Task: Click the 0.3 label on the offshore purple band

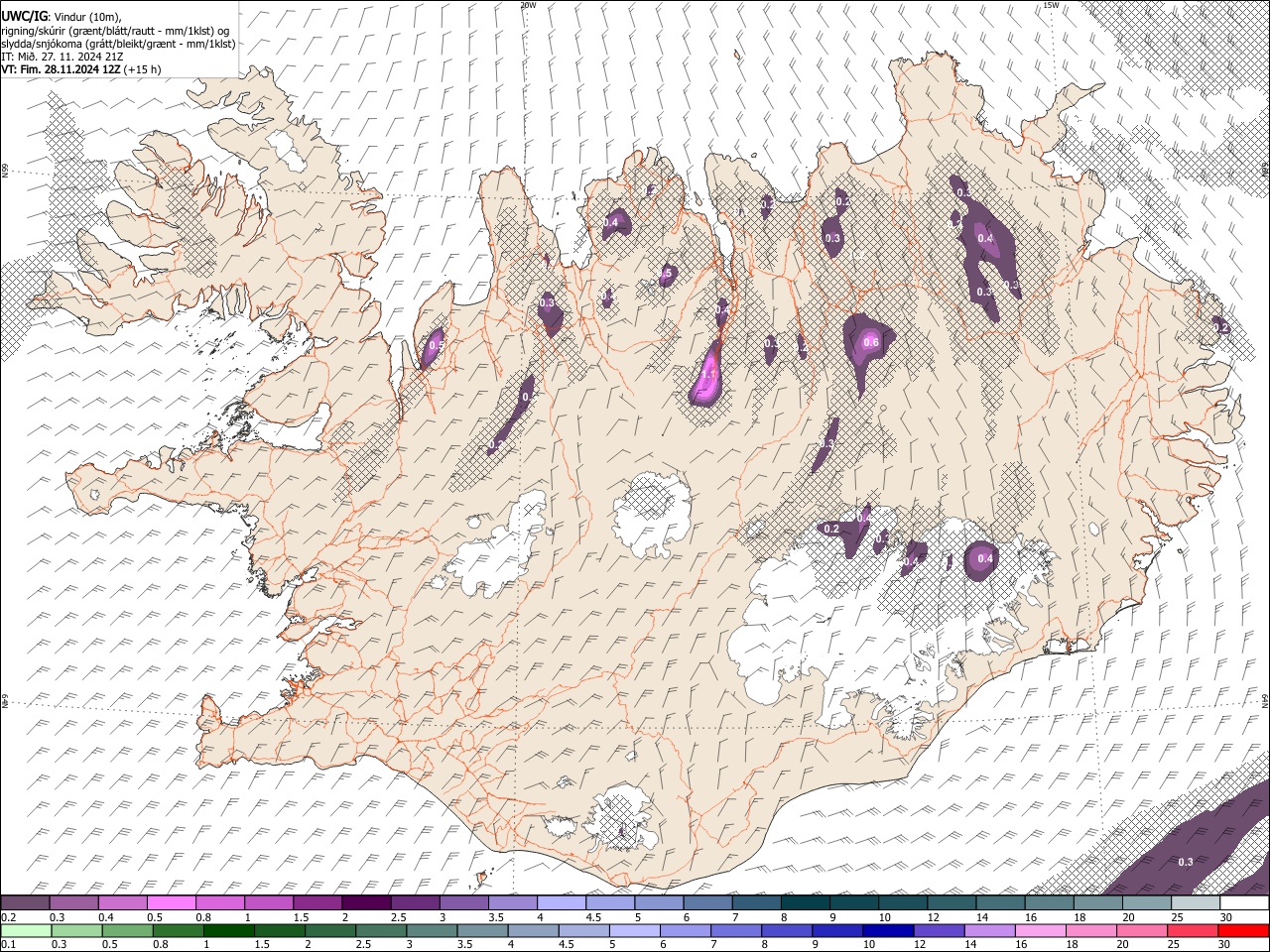Action: (1185, 862)
